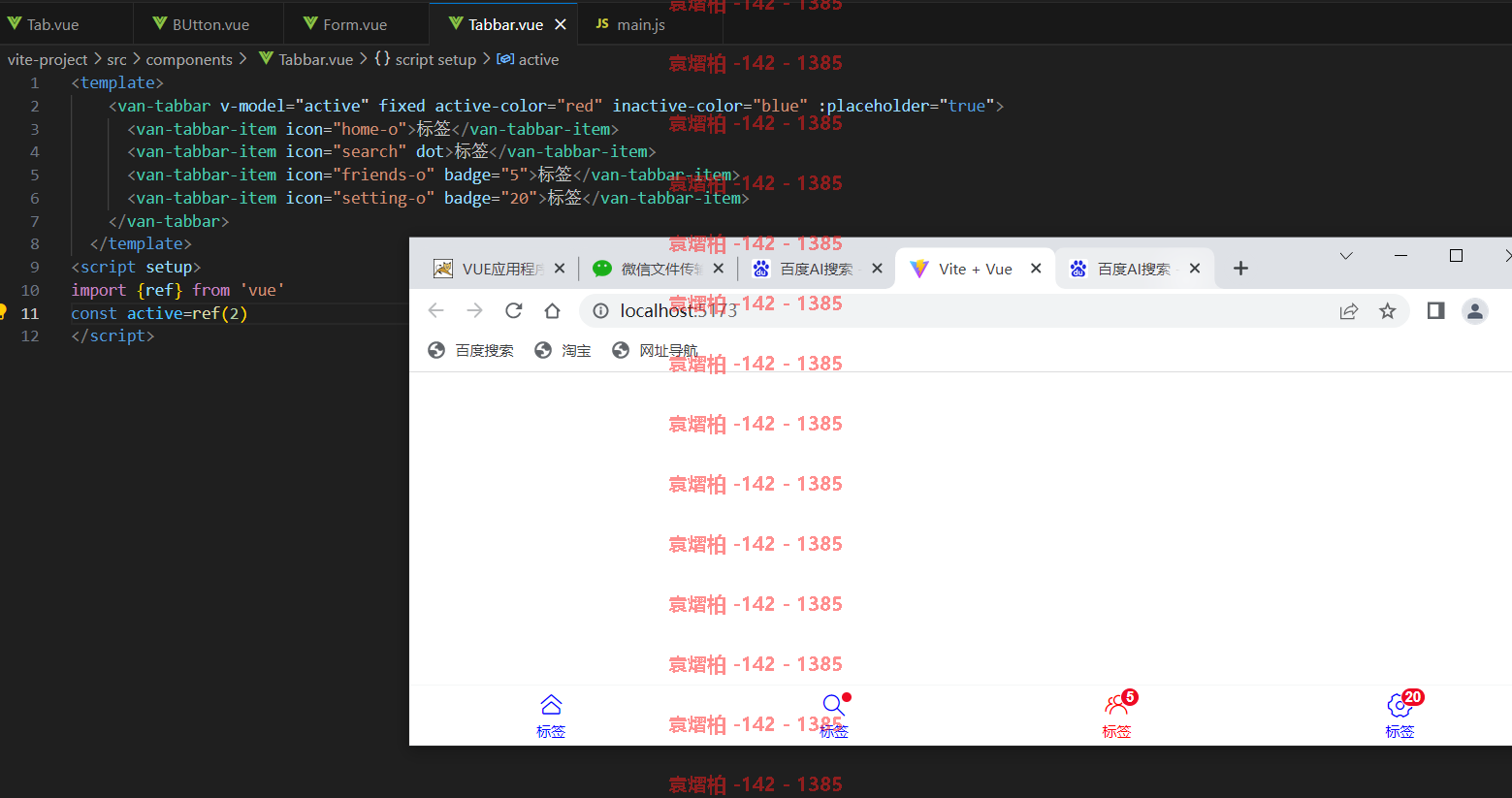The width and height of the screenshot is (1512, 798).
Task: Open the 百度搜索 bookmark
Action: coord(471,350)
